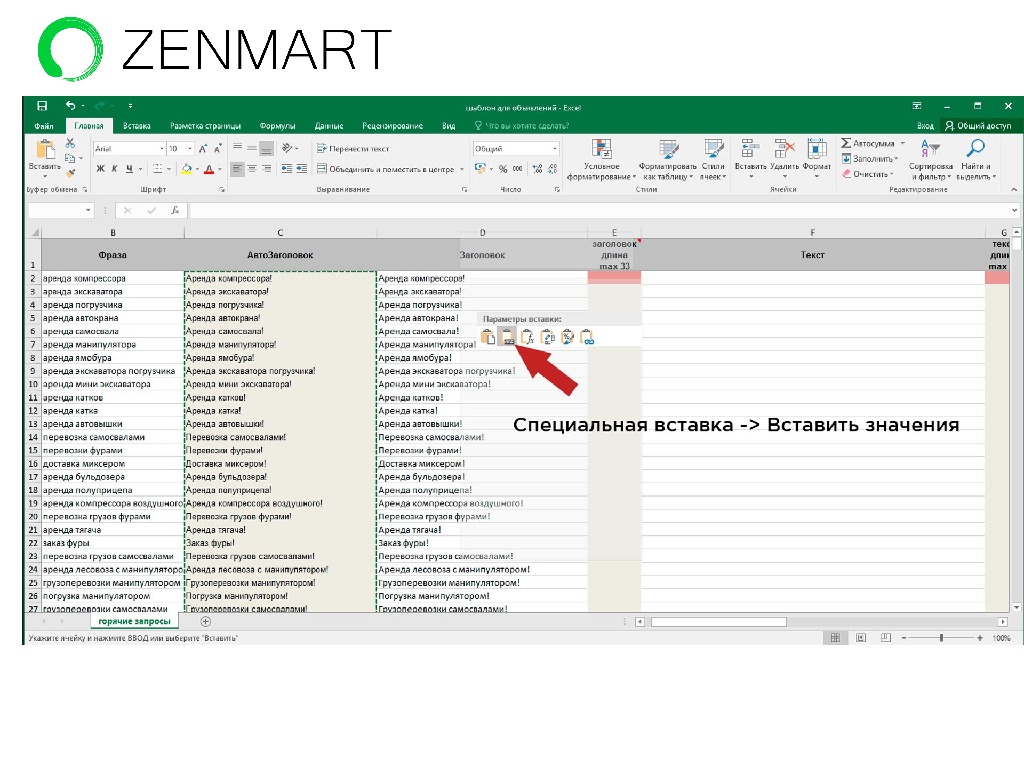1024x768 pixels.
Task: Open Найти и выделить magnifier menu
Action: tap(976, 159)
